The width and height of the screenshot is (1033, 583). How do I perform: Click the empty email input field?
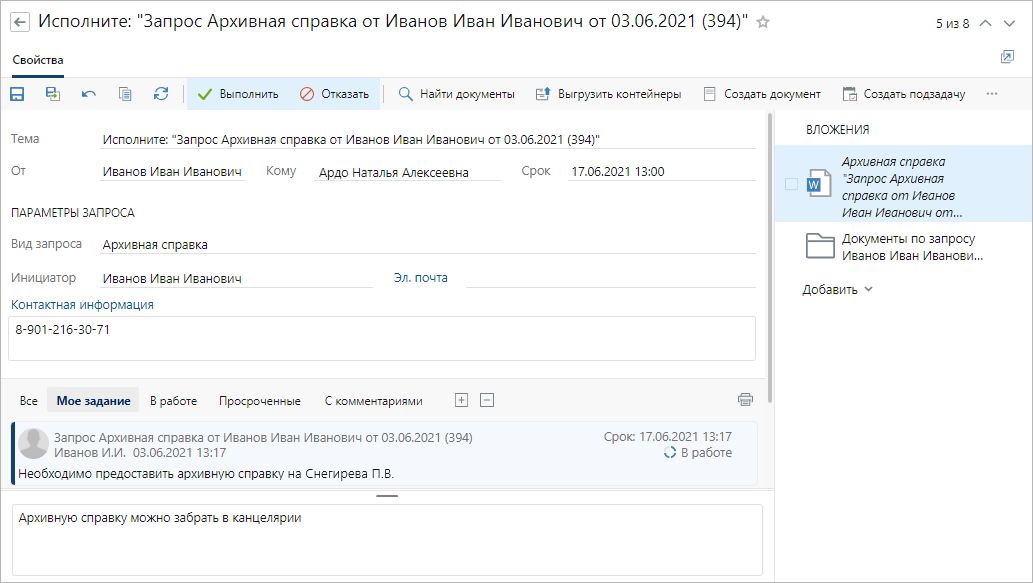click(x=611, y=279)
